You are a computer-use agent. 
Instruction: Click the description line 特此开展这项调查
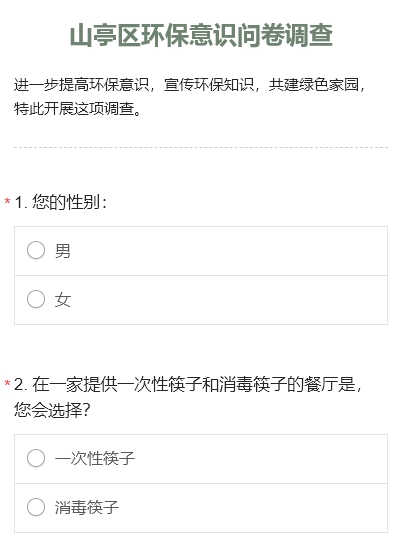[x=78, y=108]
